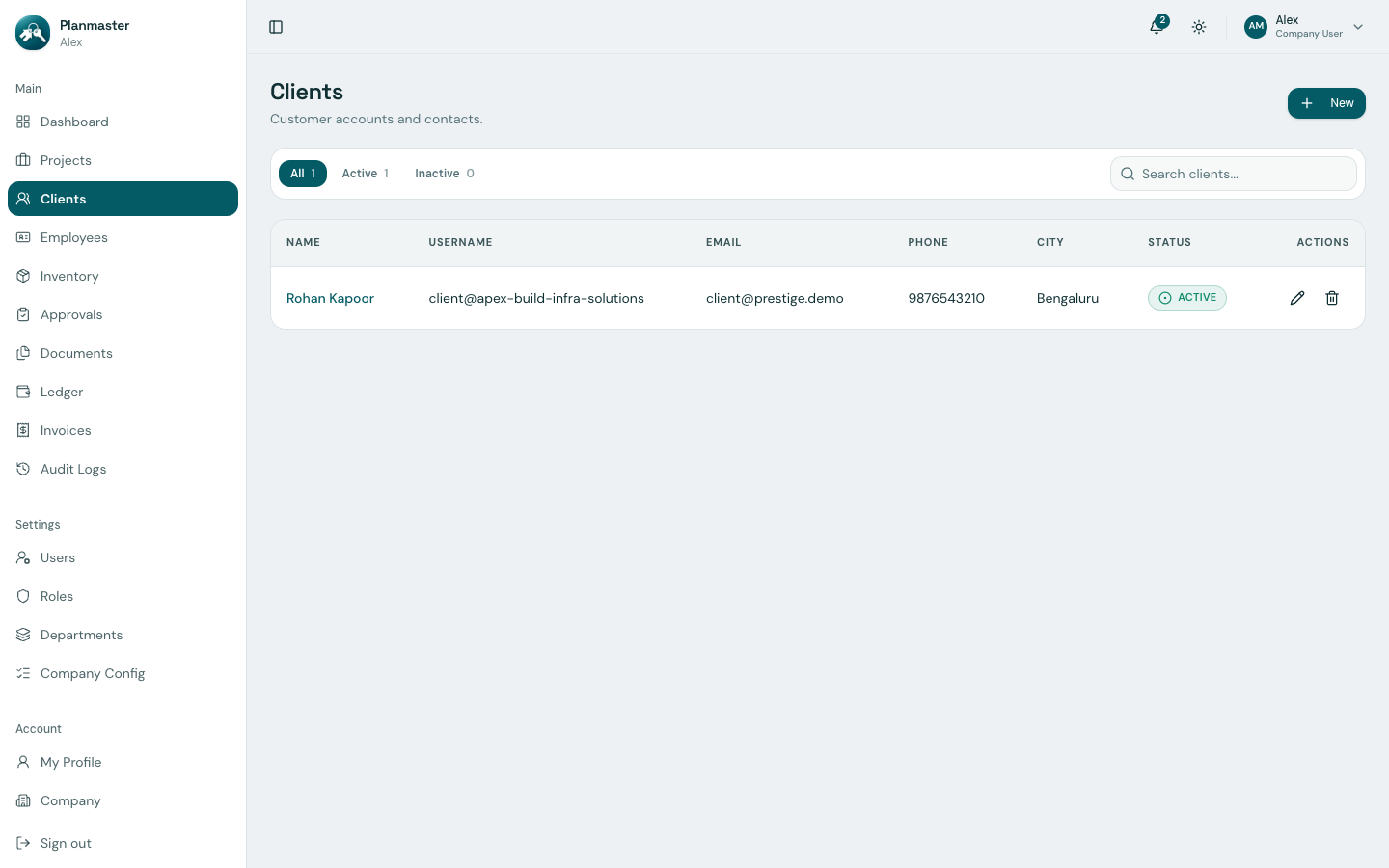Select Clients in the sidebar

point(123,199)
